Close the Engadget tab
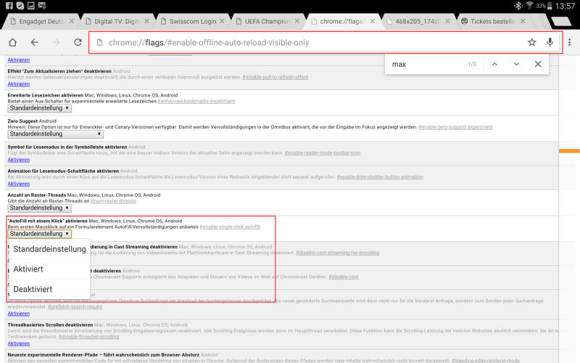Viewport: 580px width, 363px height. coord(71,21)
